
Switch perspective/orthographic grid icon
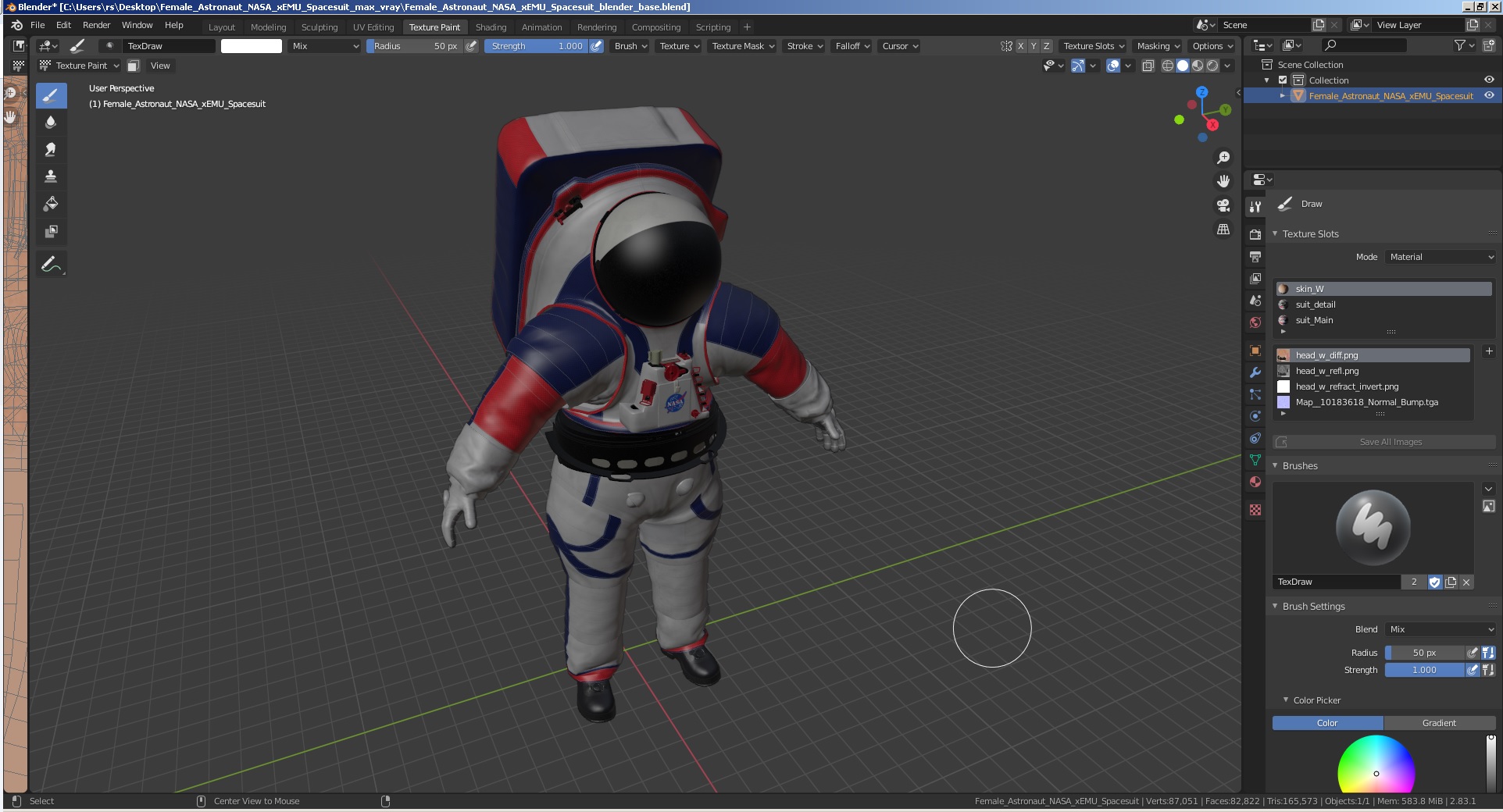coord(1223,230)
